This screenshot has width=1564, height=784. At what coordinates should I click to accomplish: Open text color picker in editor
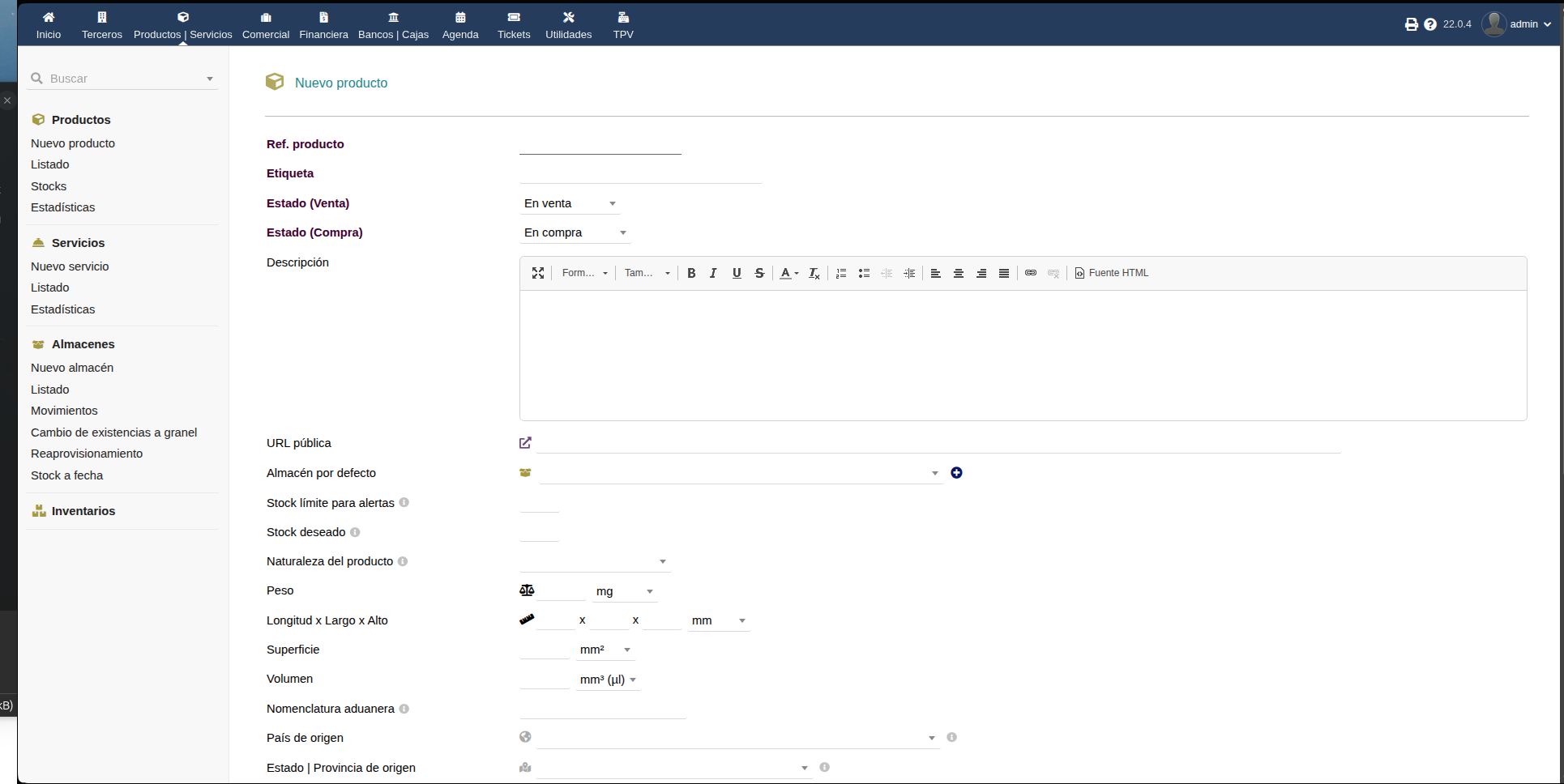pyautogui.click(x=788, y=273)
